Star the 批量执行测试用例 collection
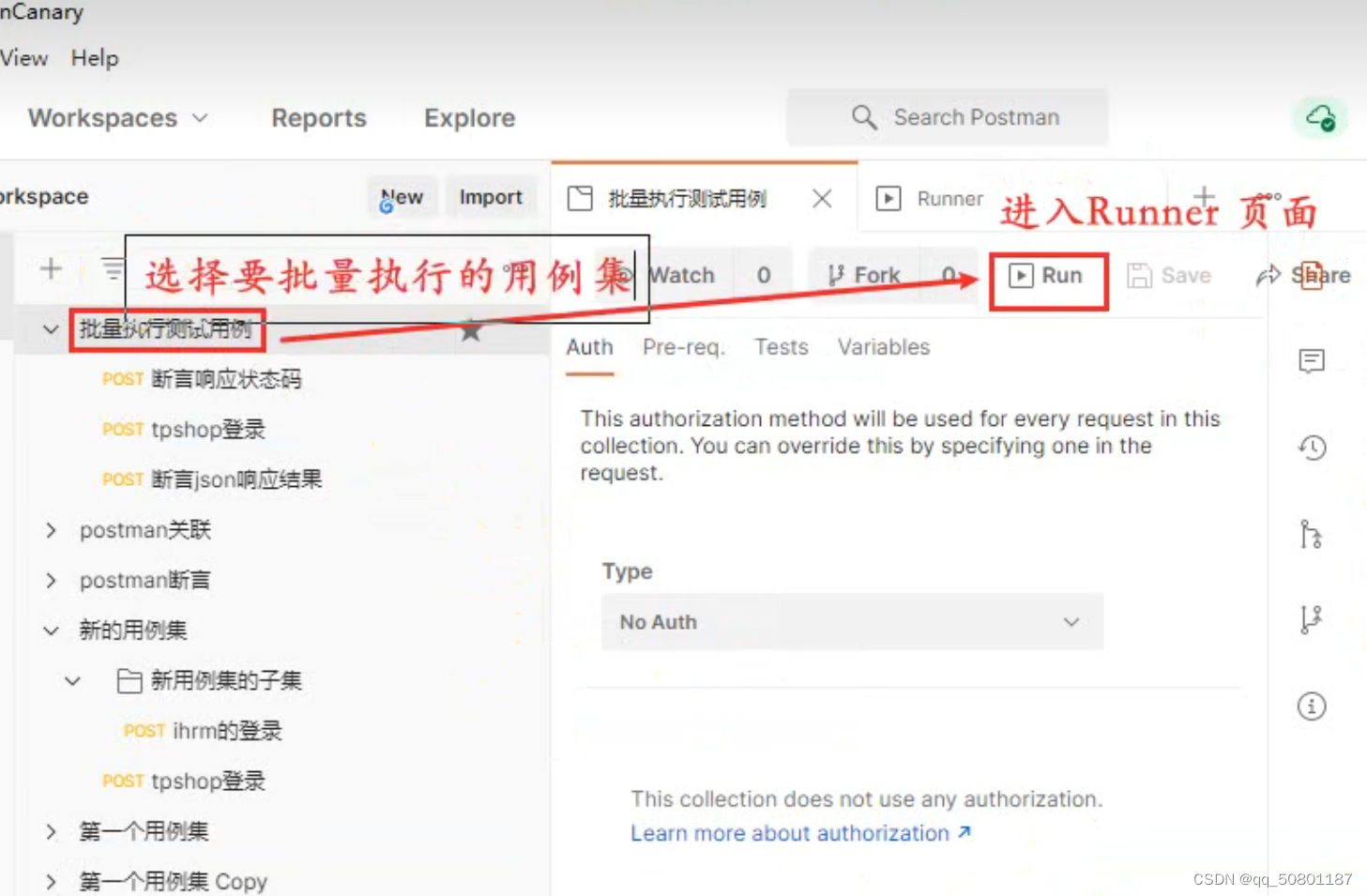 (471, 330)
